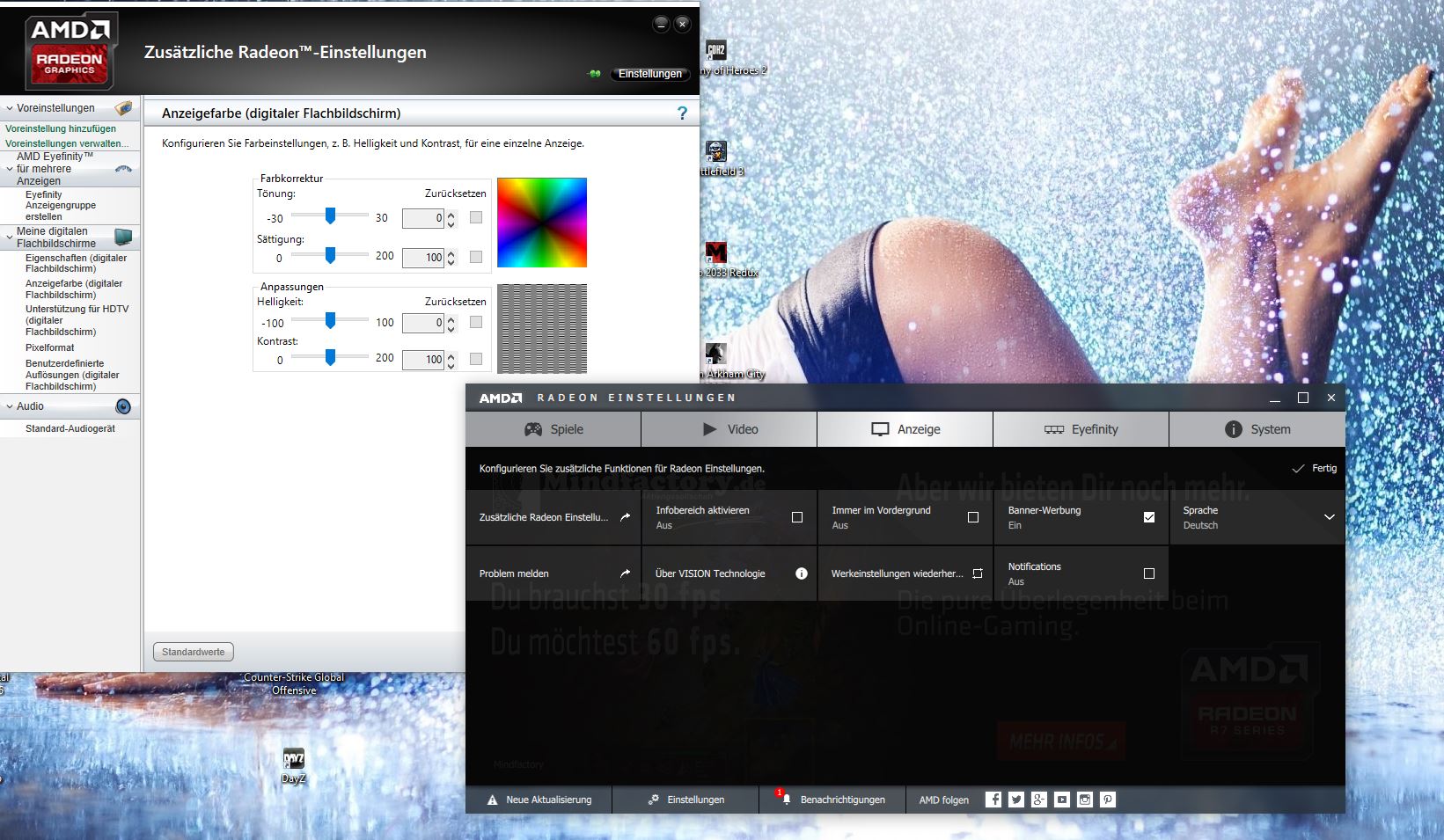Go to the System tab
The height and width of the screenshot is (840, 1444).
pos(1257,429)
